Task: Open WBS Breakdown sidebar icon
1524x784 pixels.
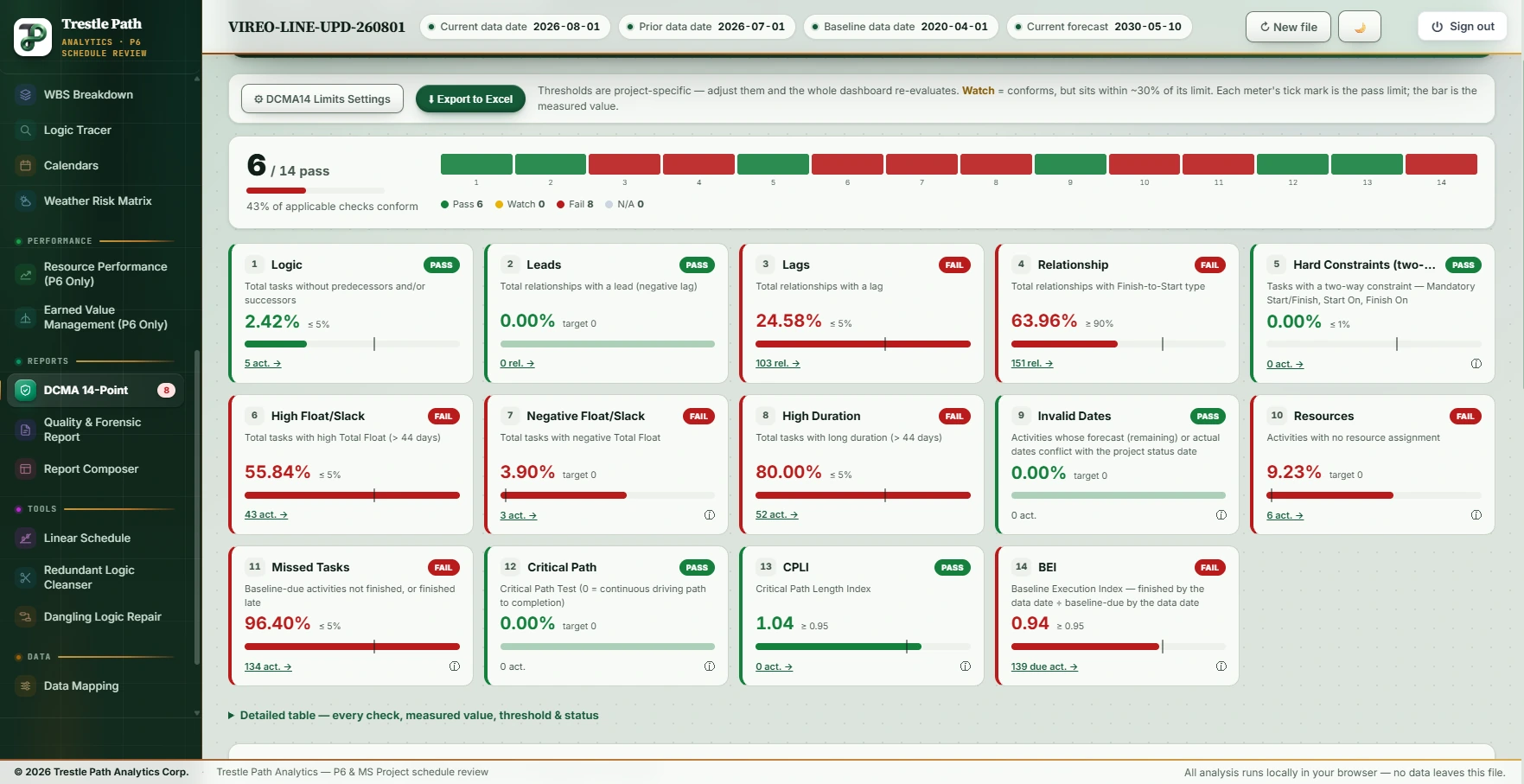Action: coord(26,95)
